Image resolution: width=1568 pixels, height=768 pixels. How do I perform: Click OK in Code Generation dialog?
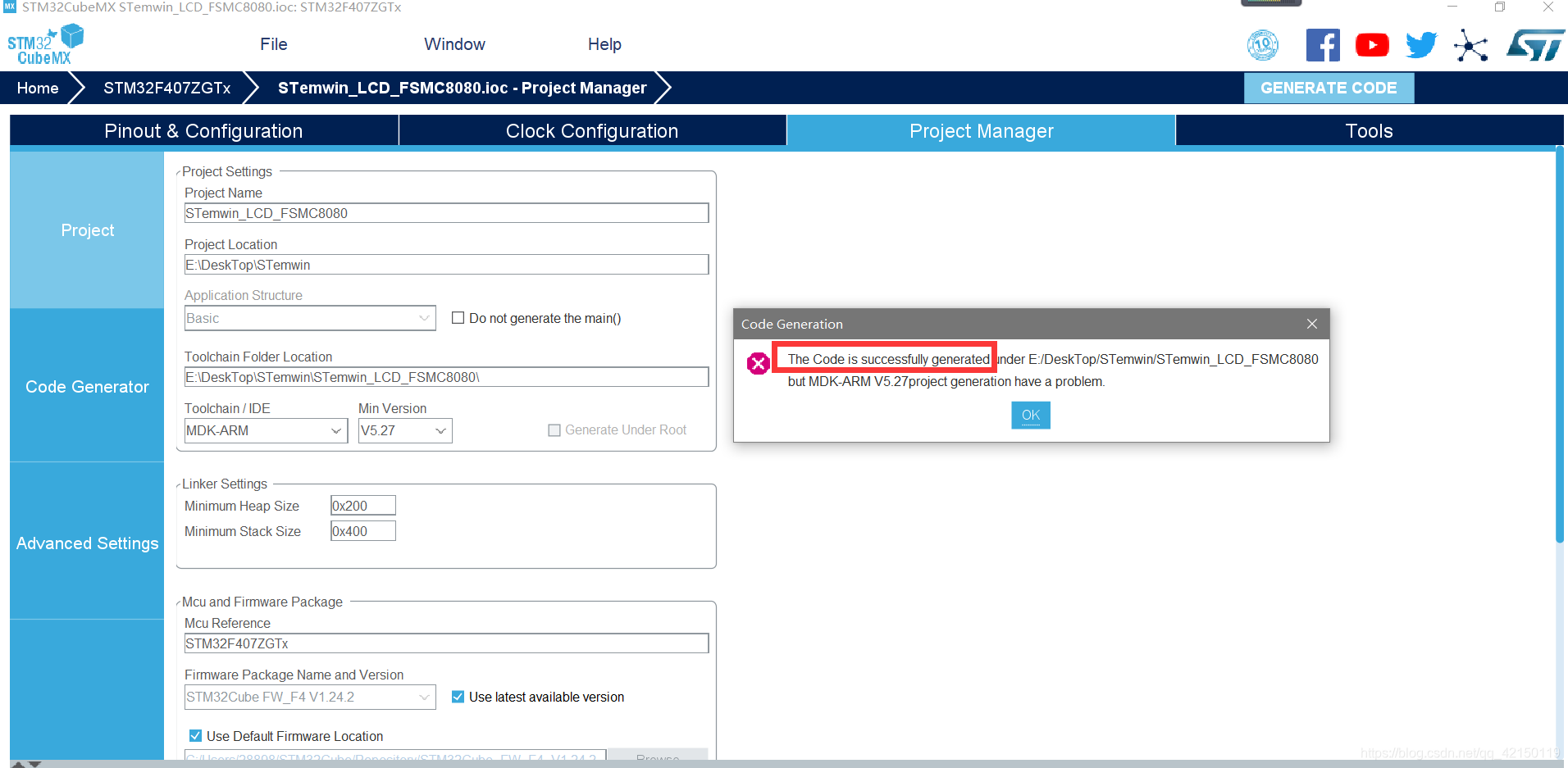[x=1031, y=415]
